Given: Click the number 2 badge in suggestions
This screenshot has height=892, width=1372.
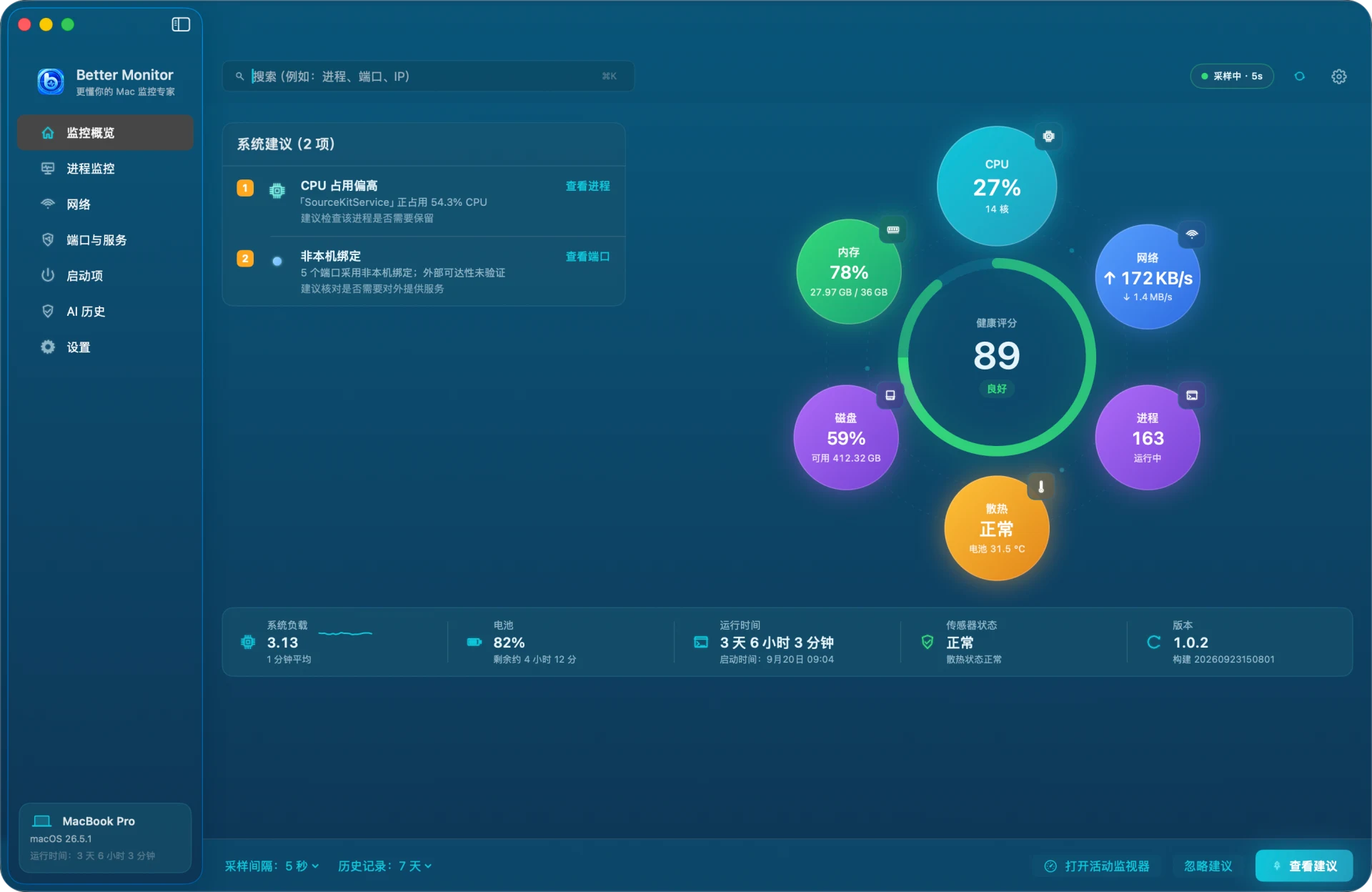Looking at the screenshot, I should (245, 259).
